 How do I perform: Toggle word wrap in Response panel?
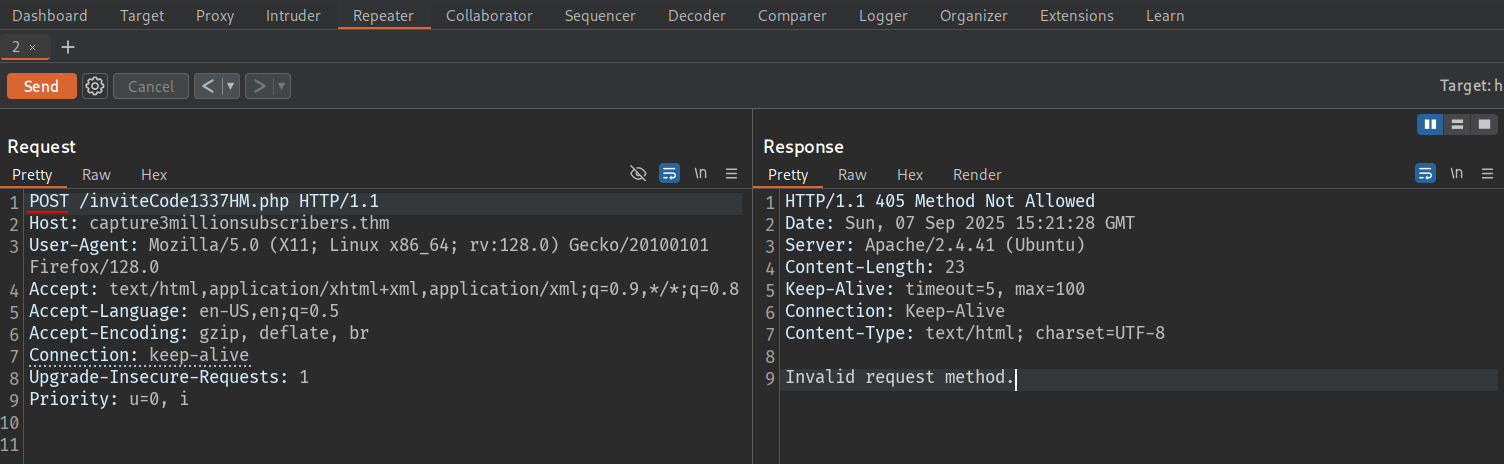coord(1425,174)
